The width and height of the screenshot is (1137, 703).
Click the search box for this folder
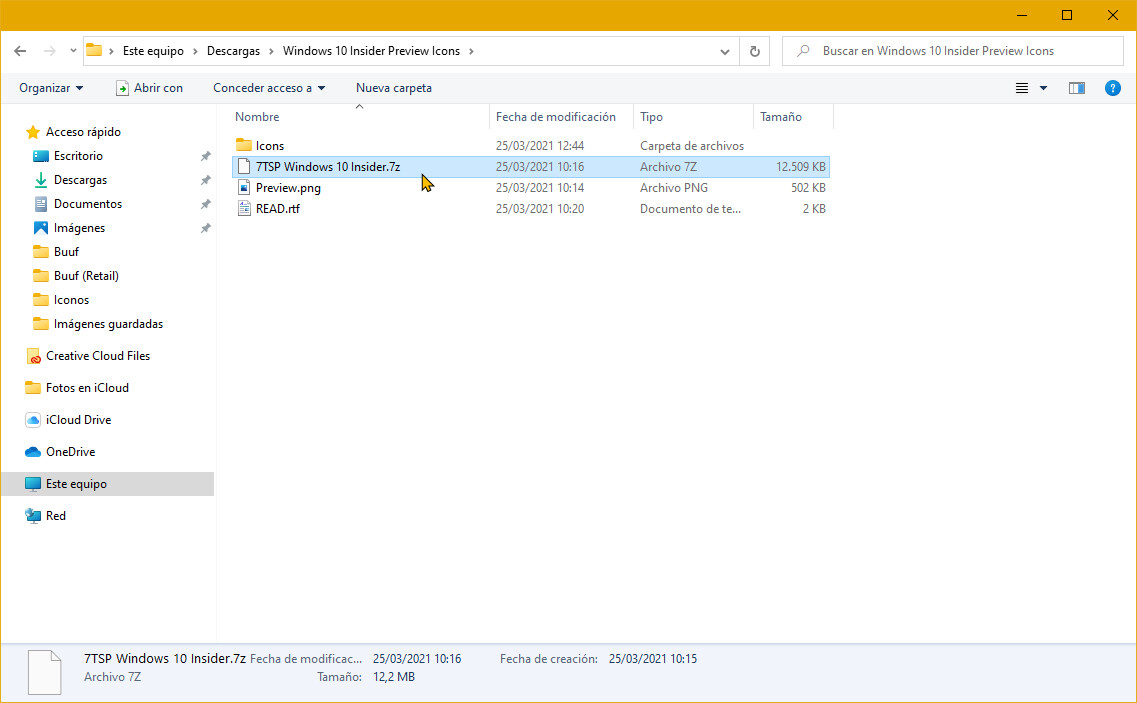coord(953,51)
